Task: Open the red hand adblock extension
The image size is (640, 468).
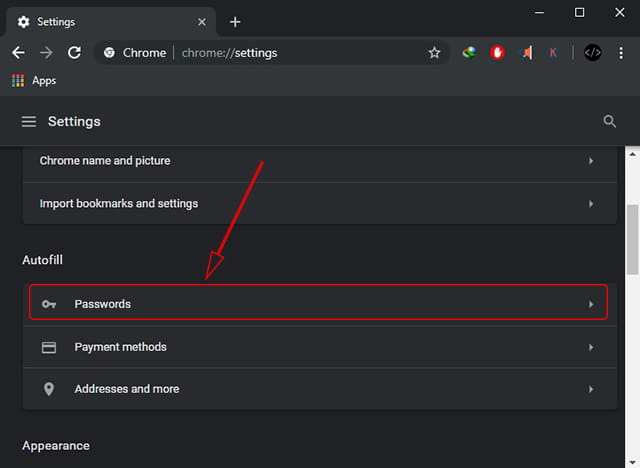Action: click(497, 53)
